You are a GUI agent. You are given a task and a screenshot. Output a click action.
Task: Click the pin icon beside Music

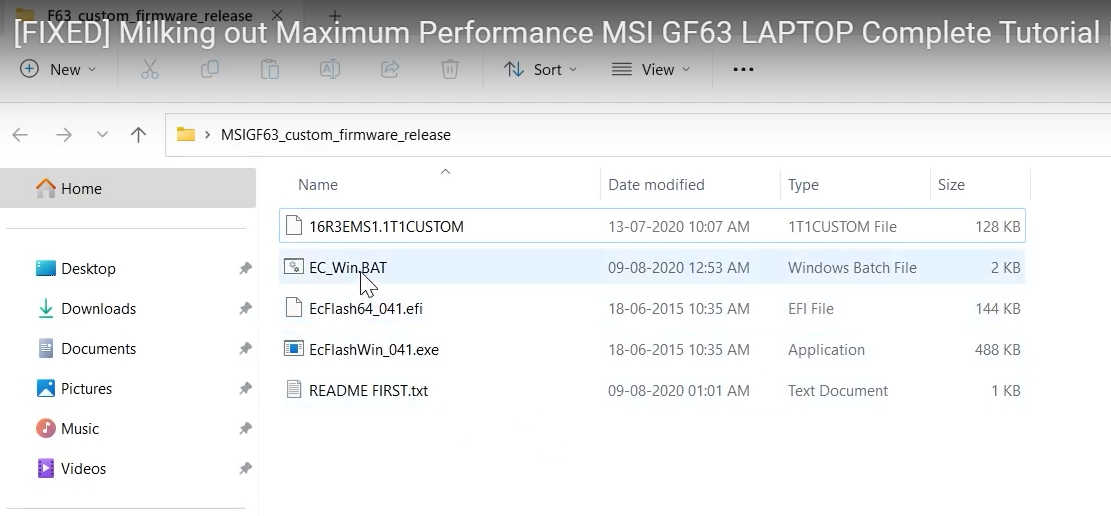tap(245, 429)
